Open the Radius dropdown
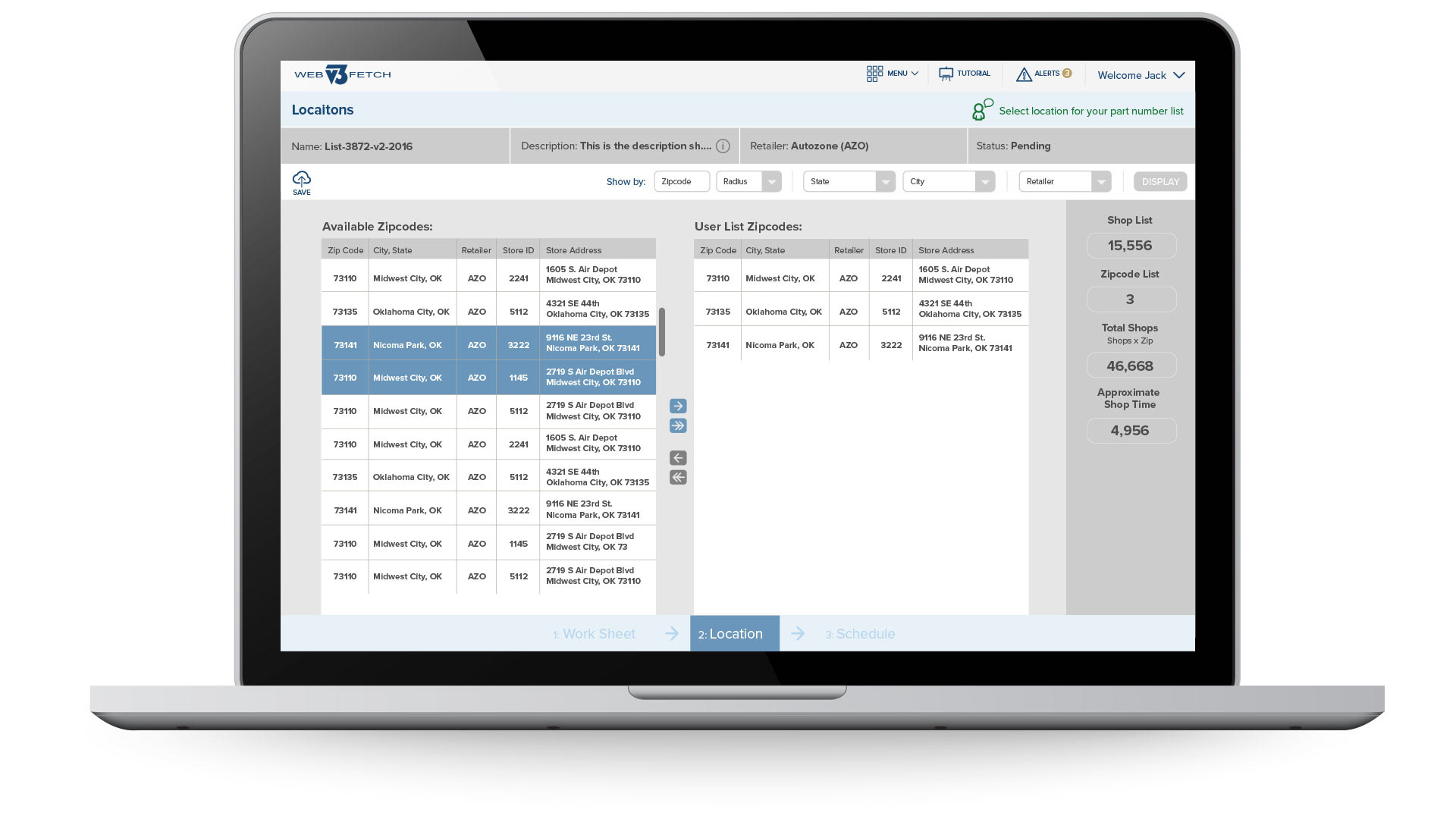Image resolution: width=1456 pixels, height=819 pixels. [748, 182]
